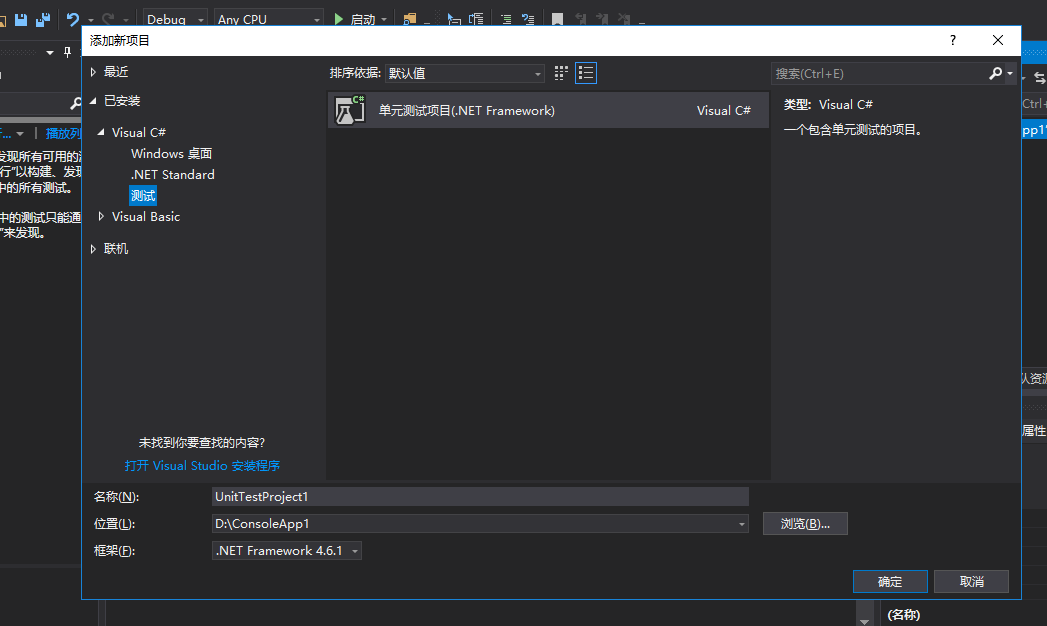The width and height of the screenshot is (1047, 626).
Task: Select the 单元测试项目(.NET Framework) template
Action: [x=548, y=110]
